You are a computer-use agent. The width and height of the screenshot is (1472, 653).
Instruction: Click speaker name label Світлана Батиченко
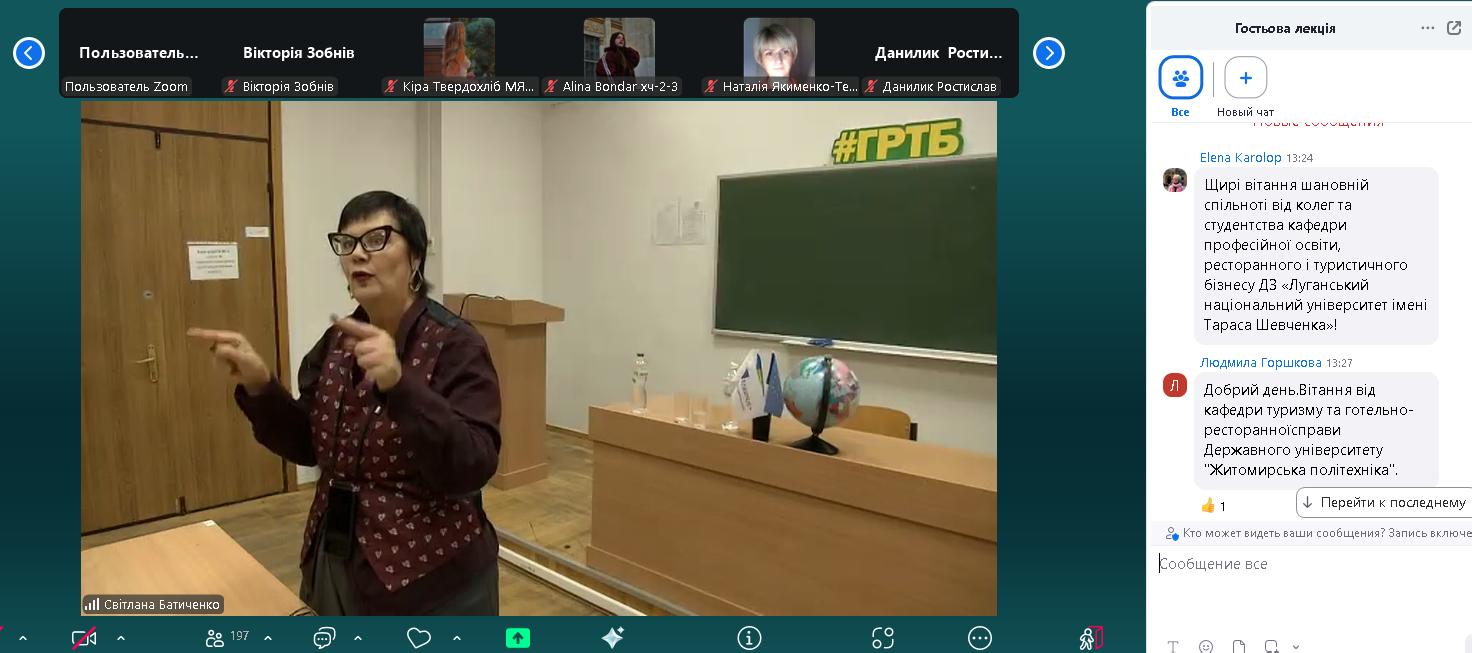[161, 605]
